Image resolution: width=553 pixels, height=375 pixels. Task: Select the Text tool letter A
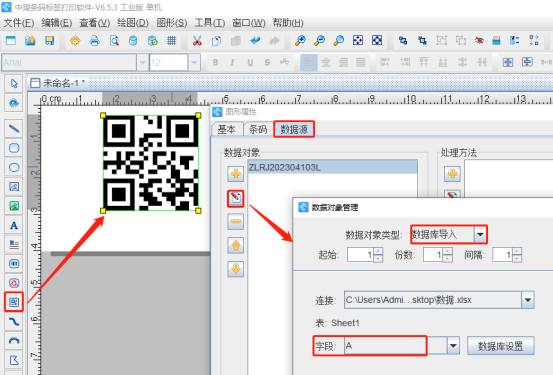(14, 225)
